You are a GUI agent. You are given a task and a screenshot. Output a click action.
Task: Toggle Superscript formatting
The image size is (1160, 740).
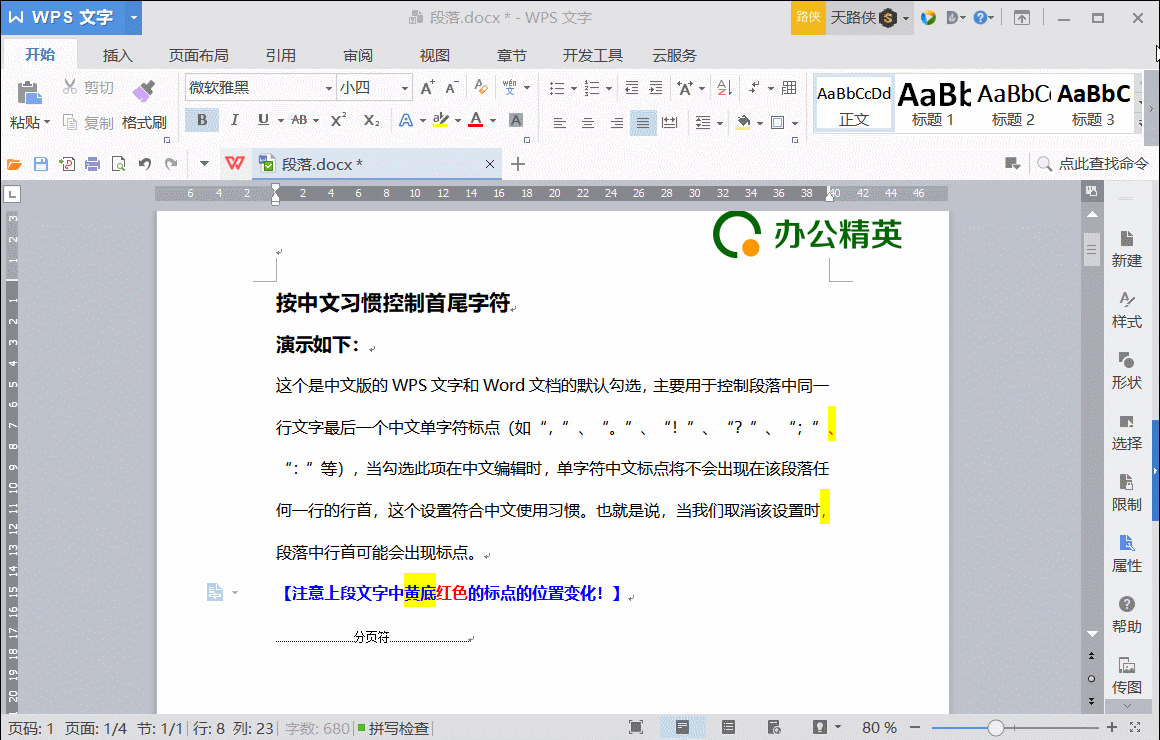point(338,120)
